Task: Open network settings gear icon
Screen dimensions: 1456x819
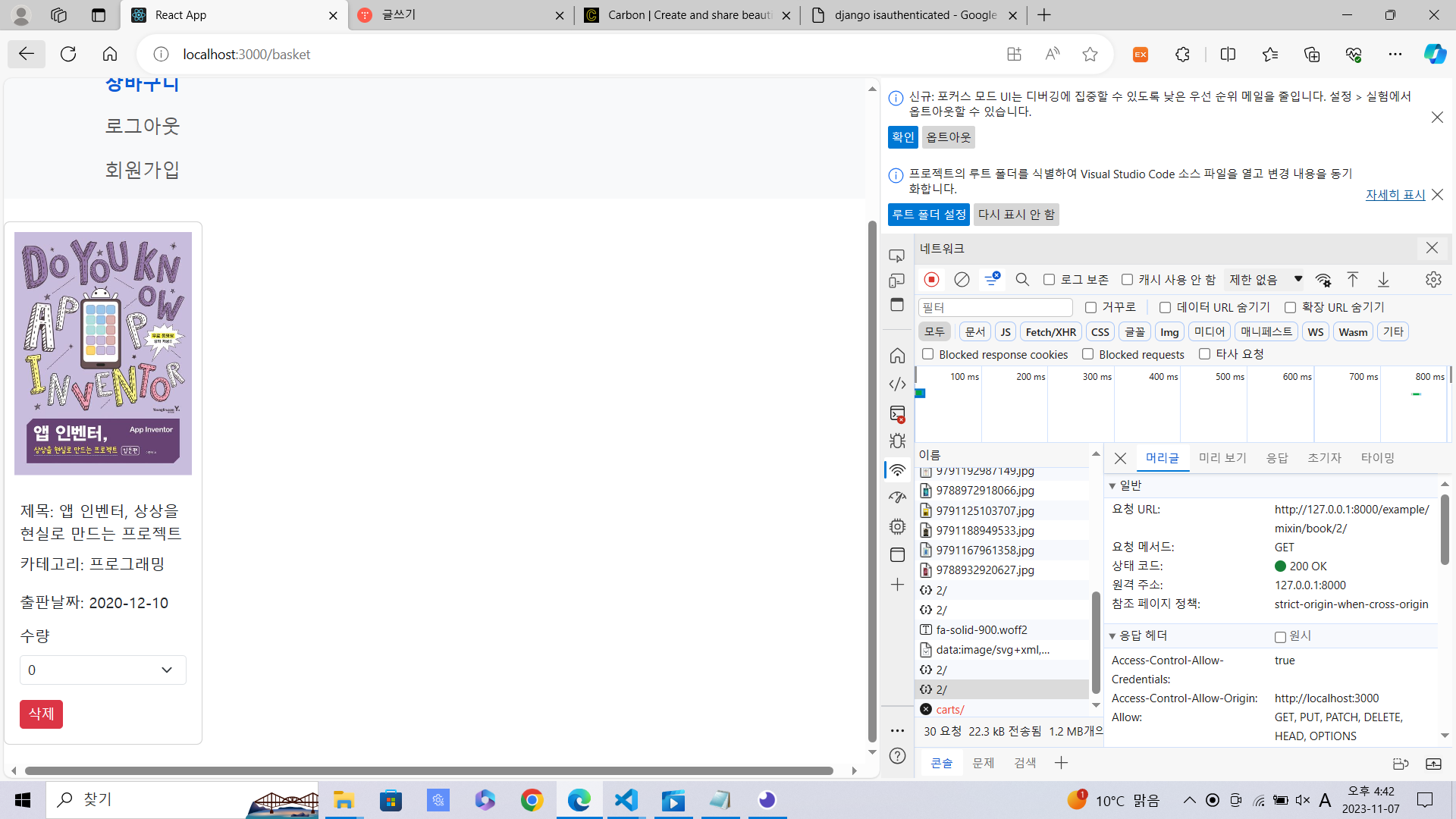Action: point(1432,280)
